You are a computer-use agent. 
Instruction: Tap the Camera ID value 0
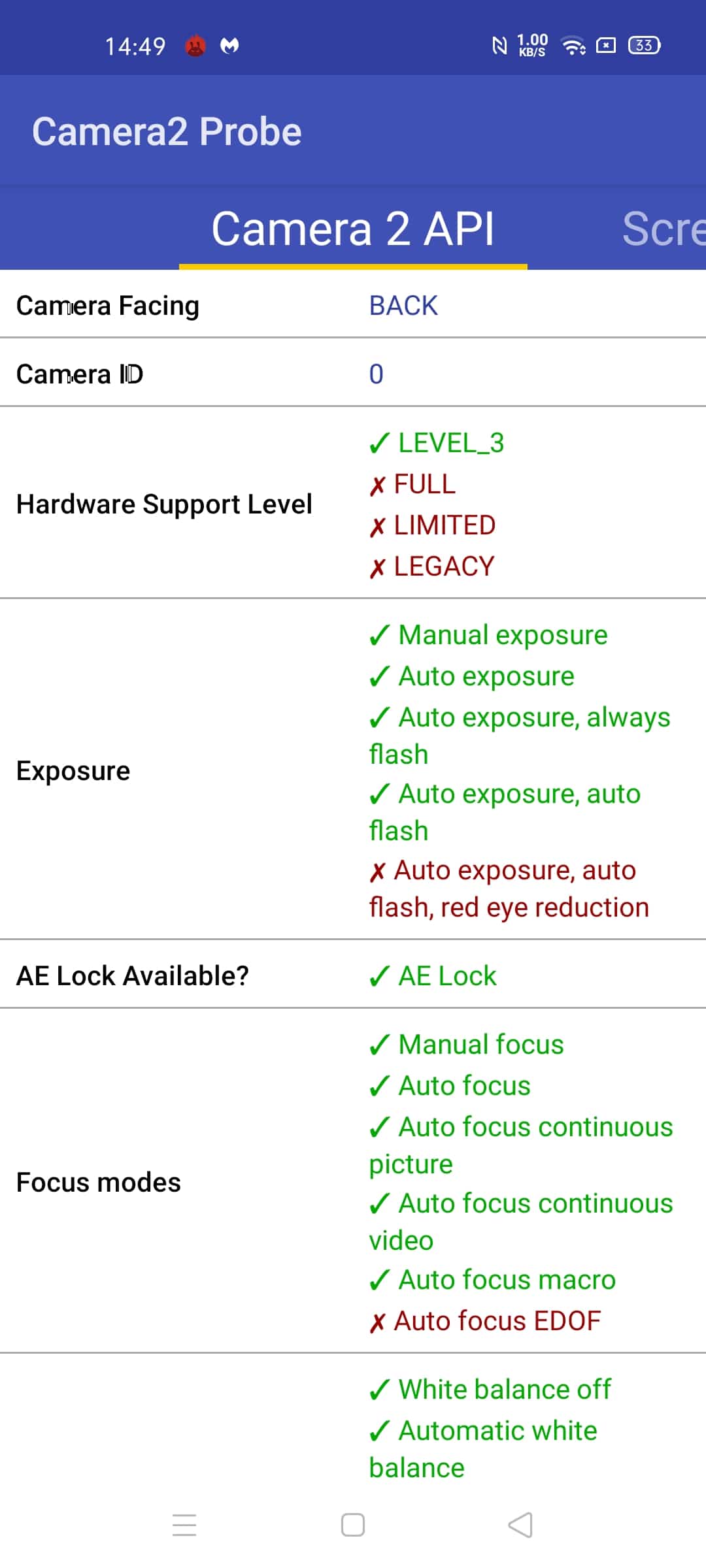tap(377, 374)
